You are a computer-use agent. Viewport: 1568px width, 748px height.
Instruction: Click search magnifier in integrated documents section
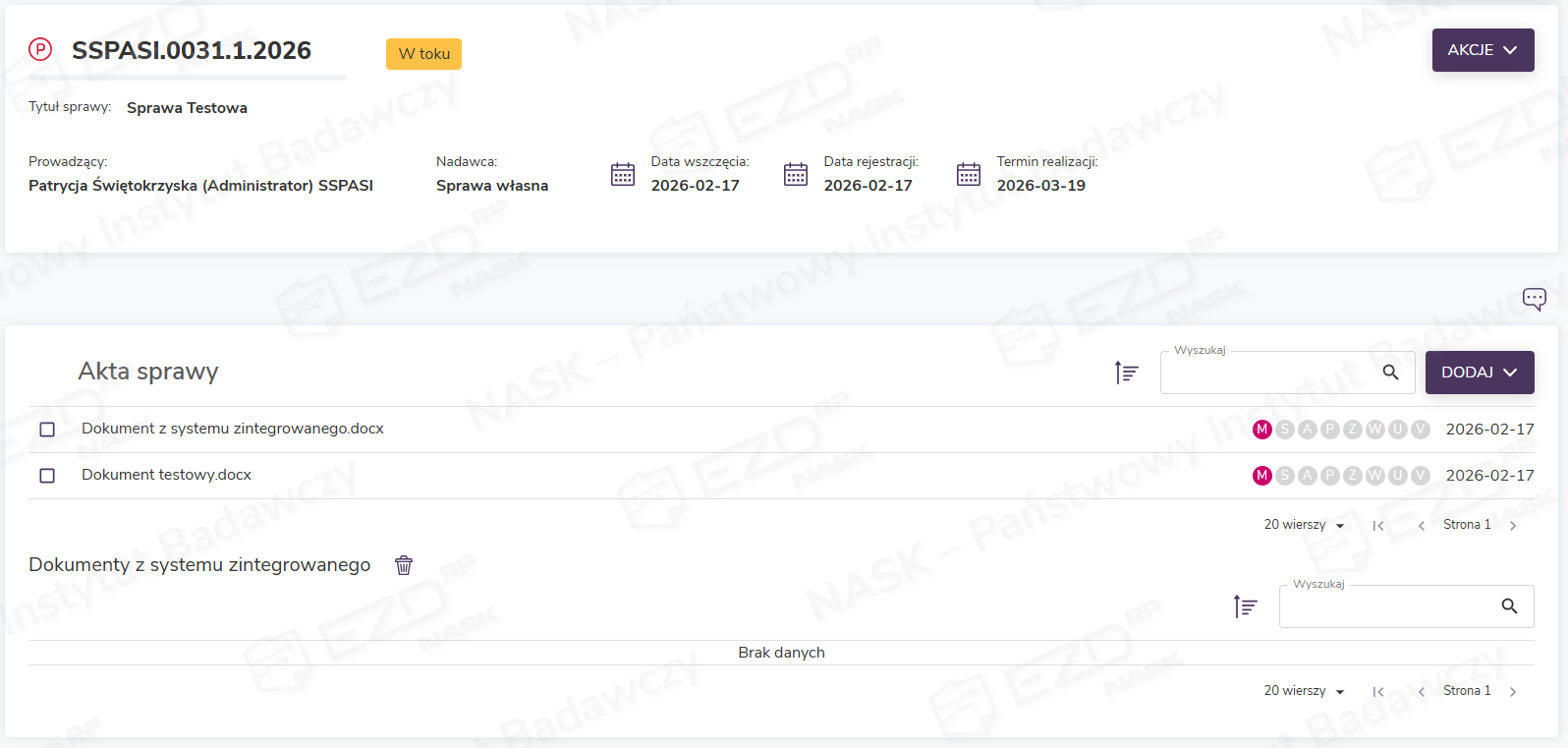1509,606
